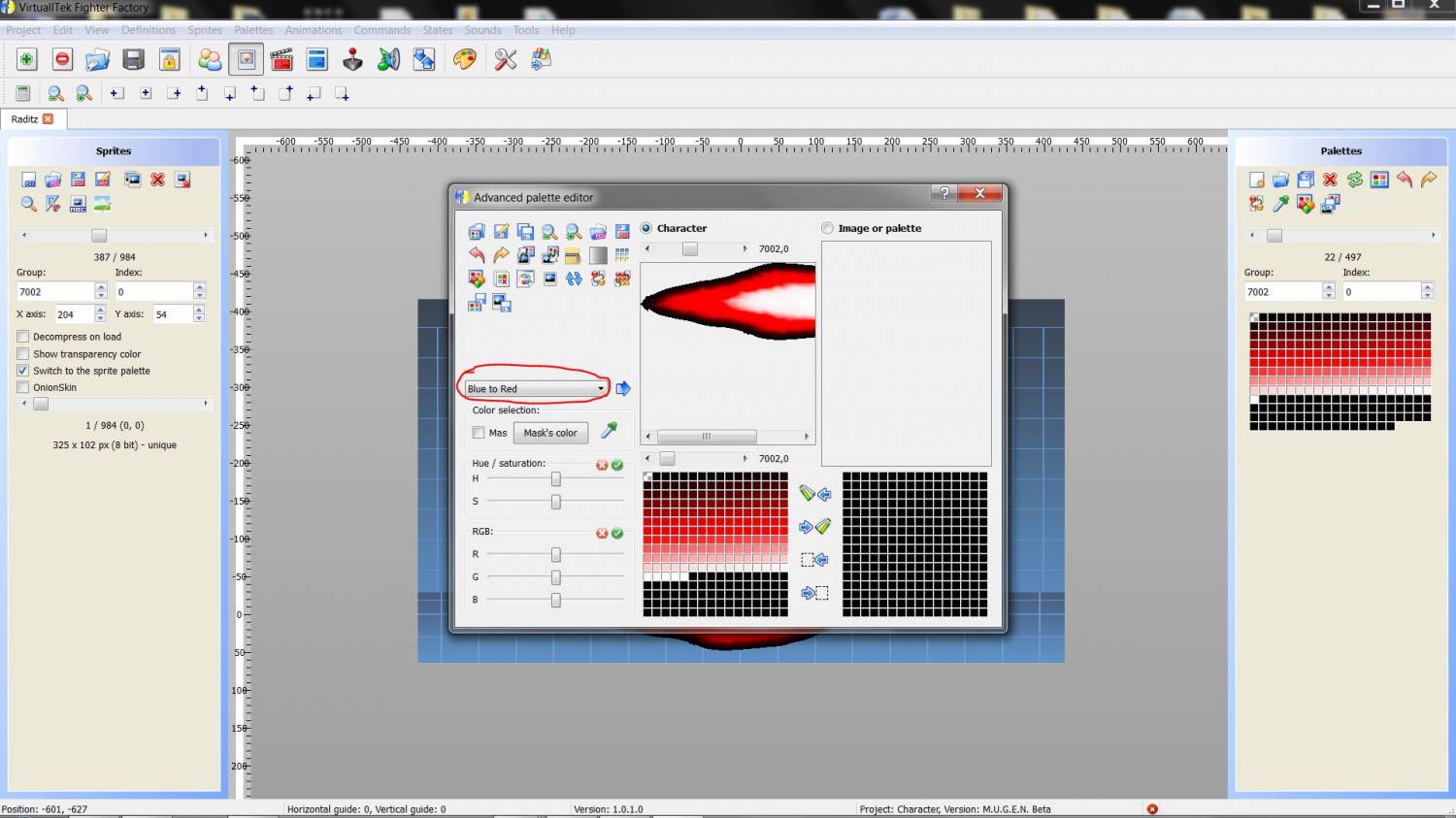Click the red status icon in the status bar

point(1152,808)
